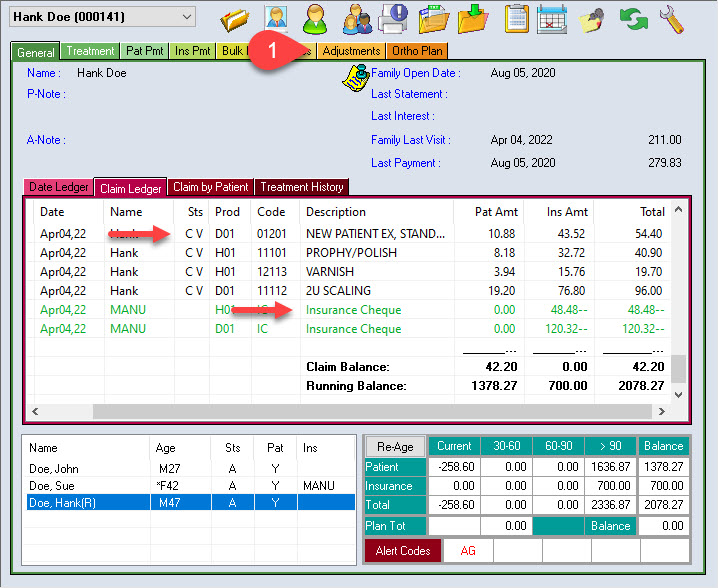The image size is (718, 588).
Task: Click the AG alert code cell
Action: [468, 550]
